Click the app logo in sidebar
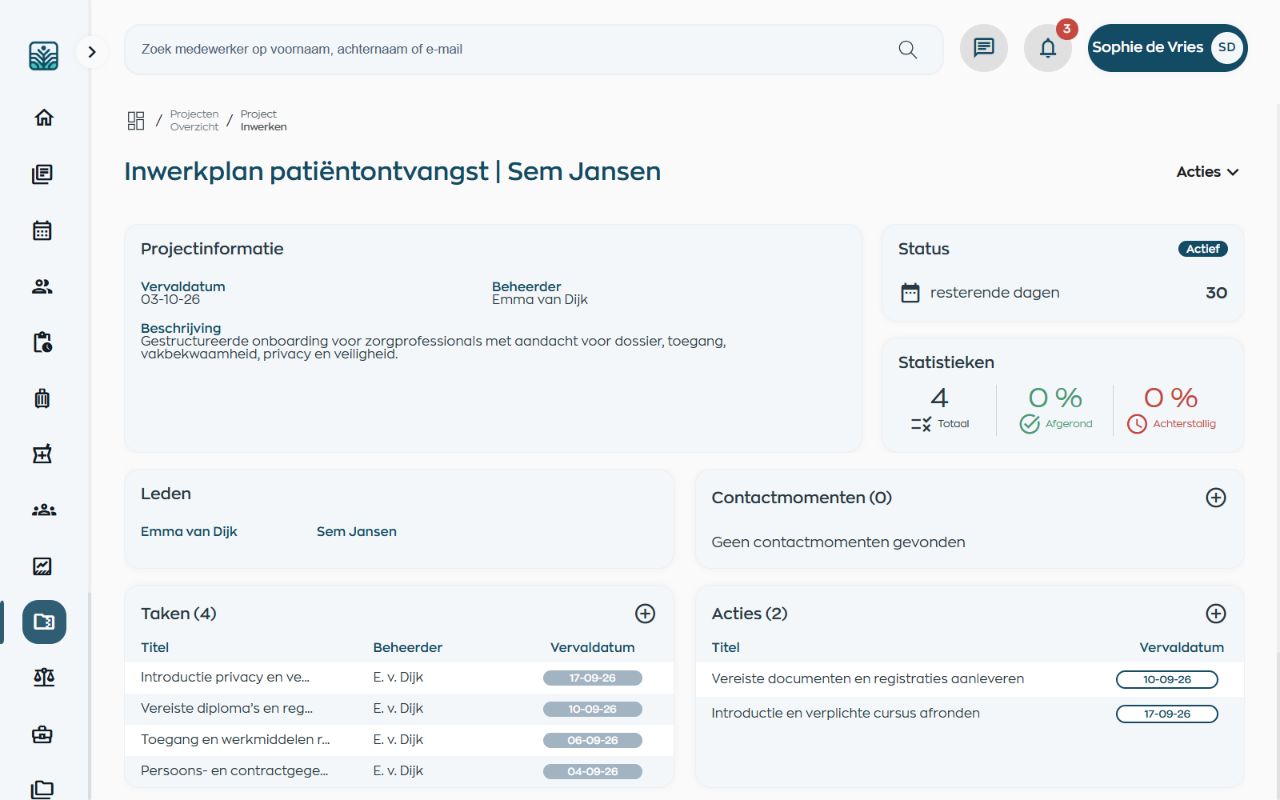Screen dimensions: 1280x800 click(43, 54)
